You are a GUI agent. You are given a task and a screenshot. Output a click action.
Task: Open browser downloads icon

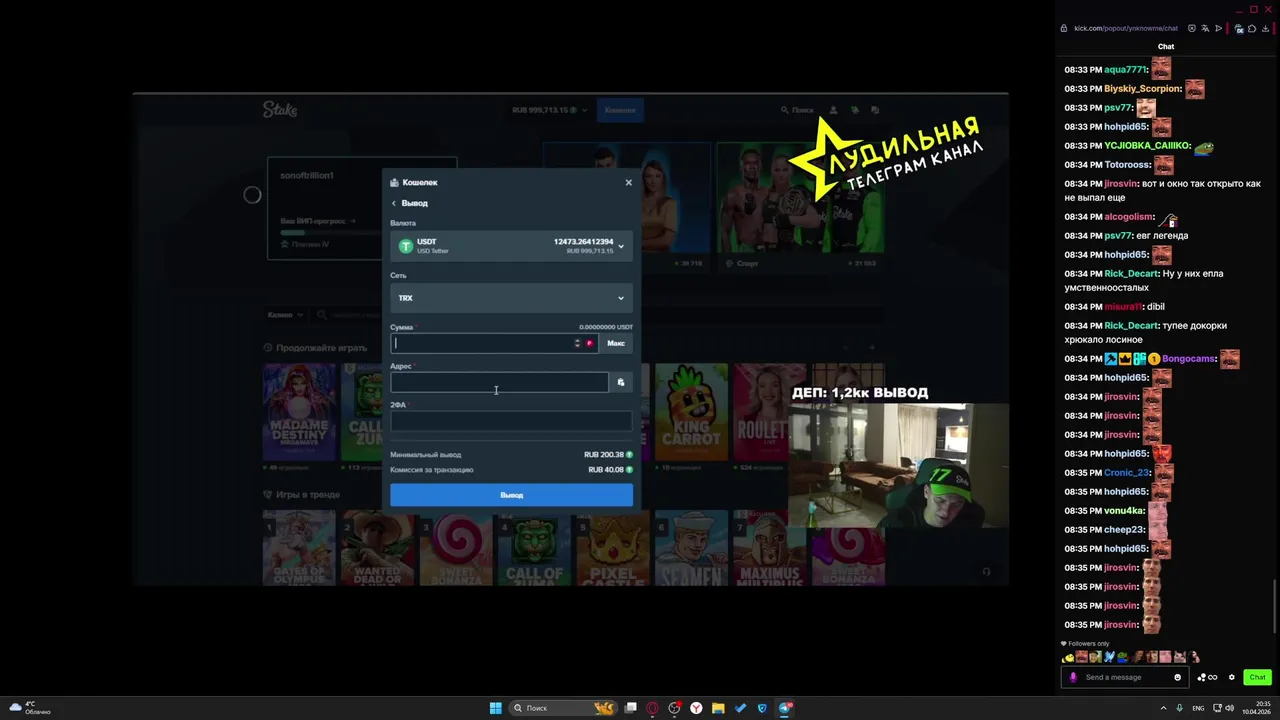pos(1266,28)
